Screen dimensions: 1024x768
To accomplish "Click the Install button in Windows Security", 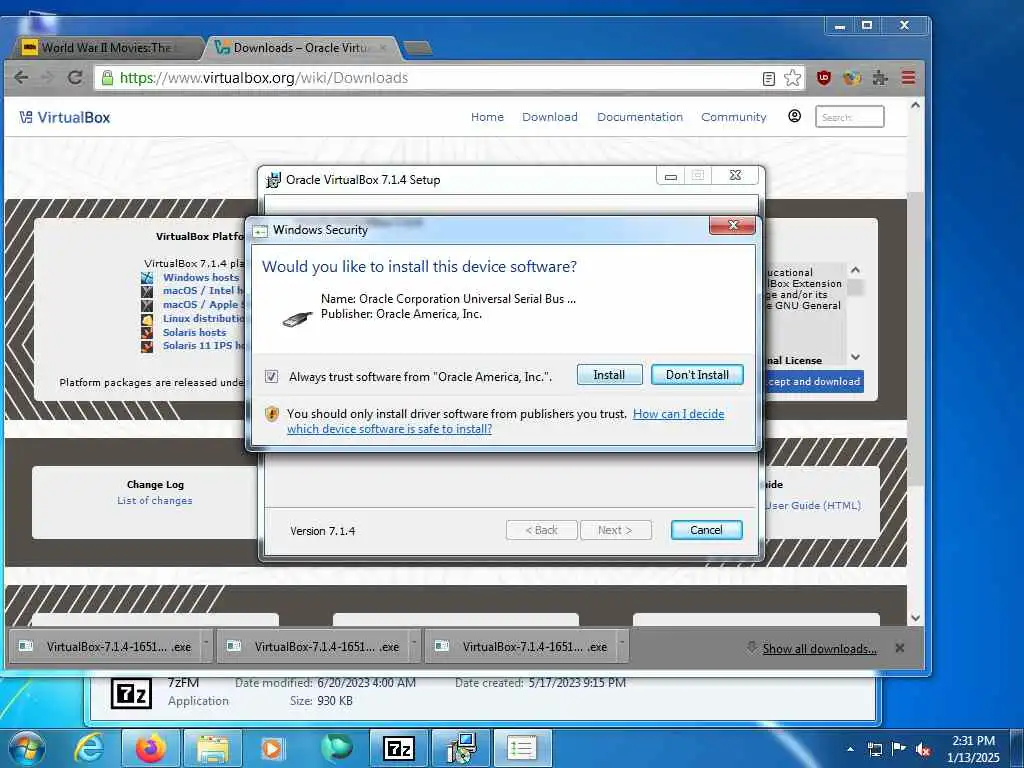I will coord(609,375).
